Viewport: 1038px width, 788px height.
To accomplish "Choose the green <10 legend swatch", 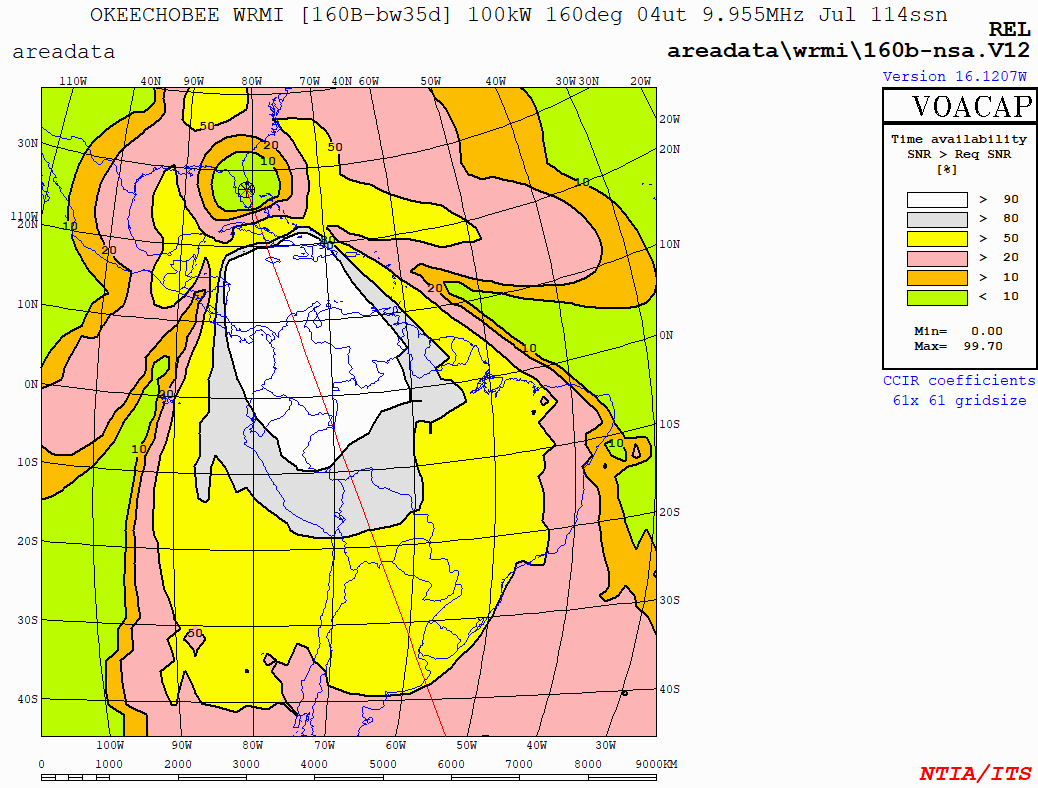I will (937, 297).
